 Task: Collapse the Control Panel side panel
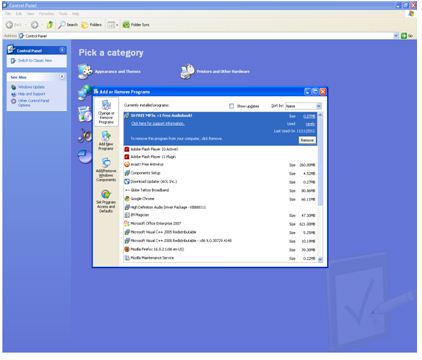(x=62, y=50)
